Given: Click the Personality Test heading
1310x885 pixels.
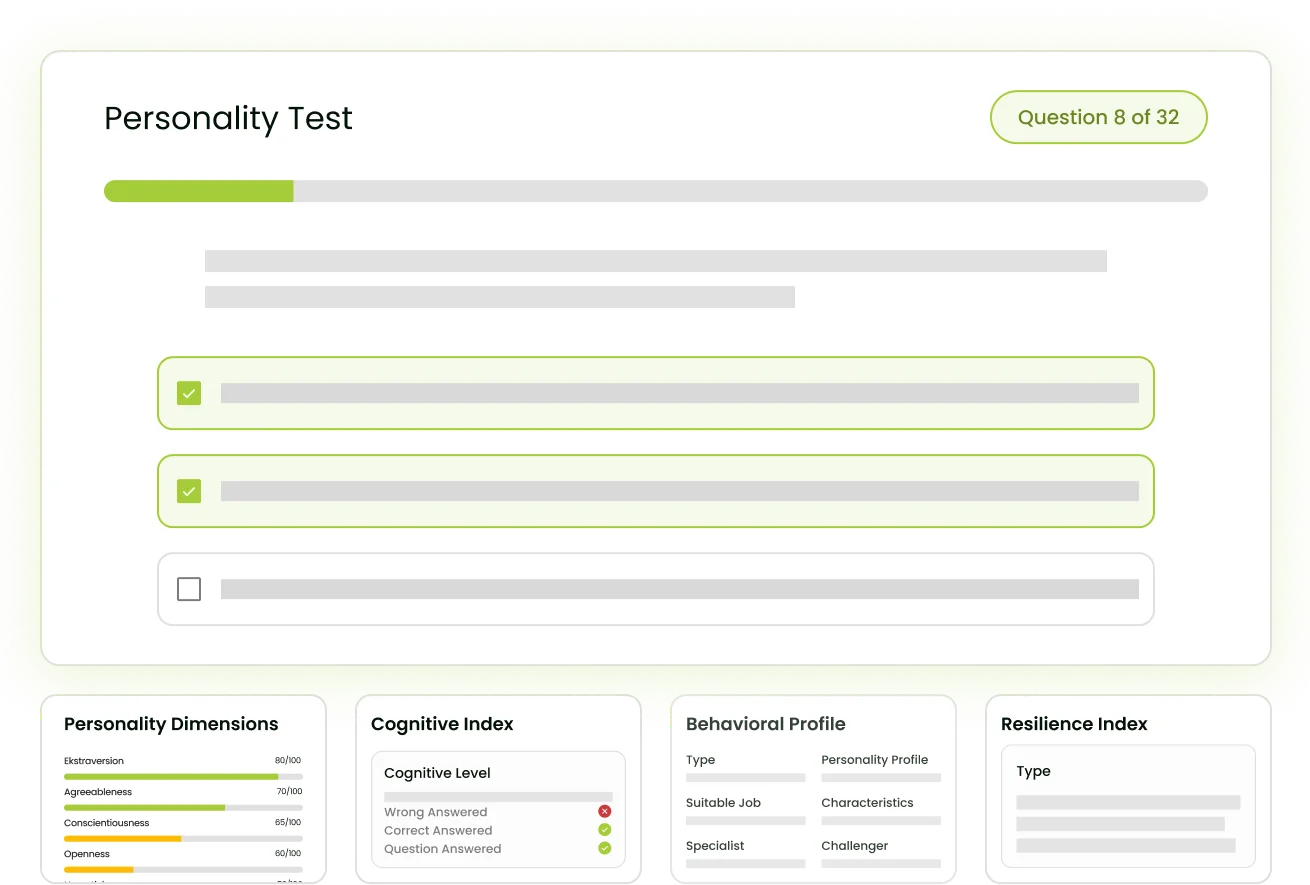Looking at the screenshot, I should coord(228,118).
